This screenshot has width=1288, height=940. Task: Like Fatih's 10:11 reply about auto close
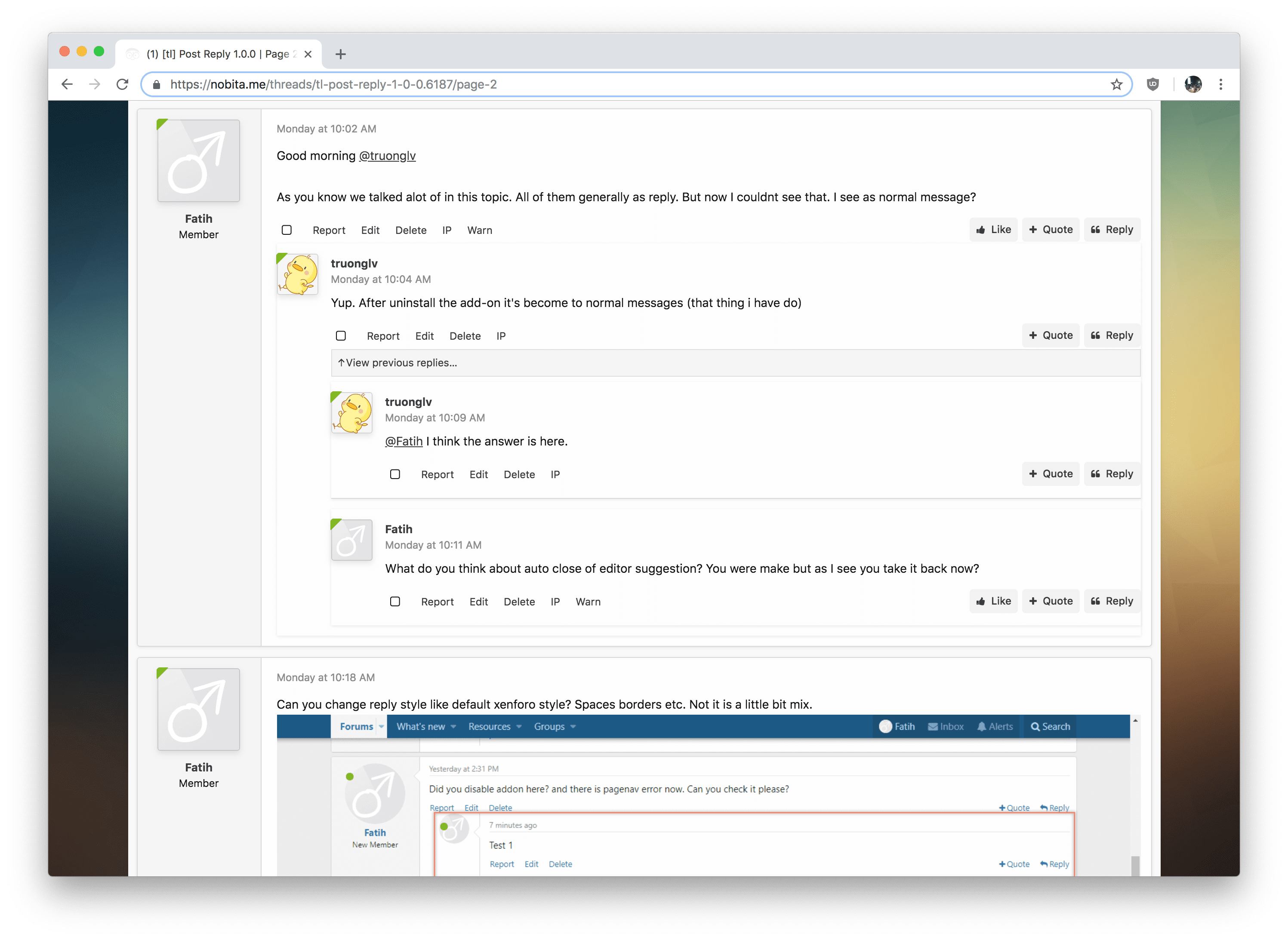pos(992,601)
